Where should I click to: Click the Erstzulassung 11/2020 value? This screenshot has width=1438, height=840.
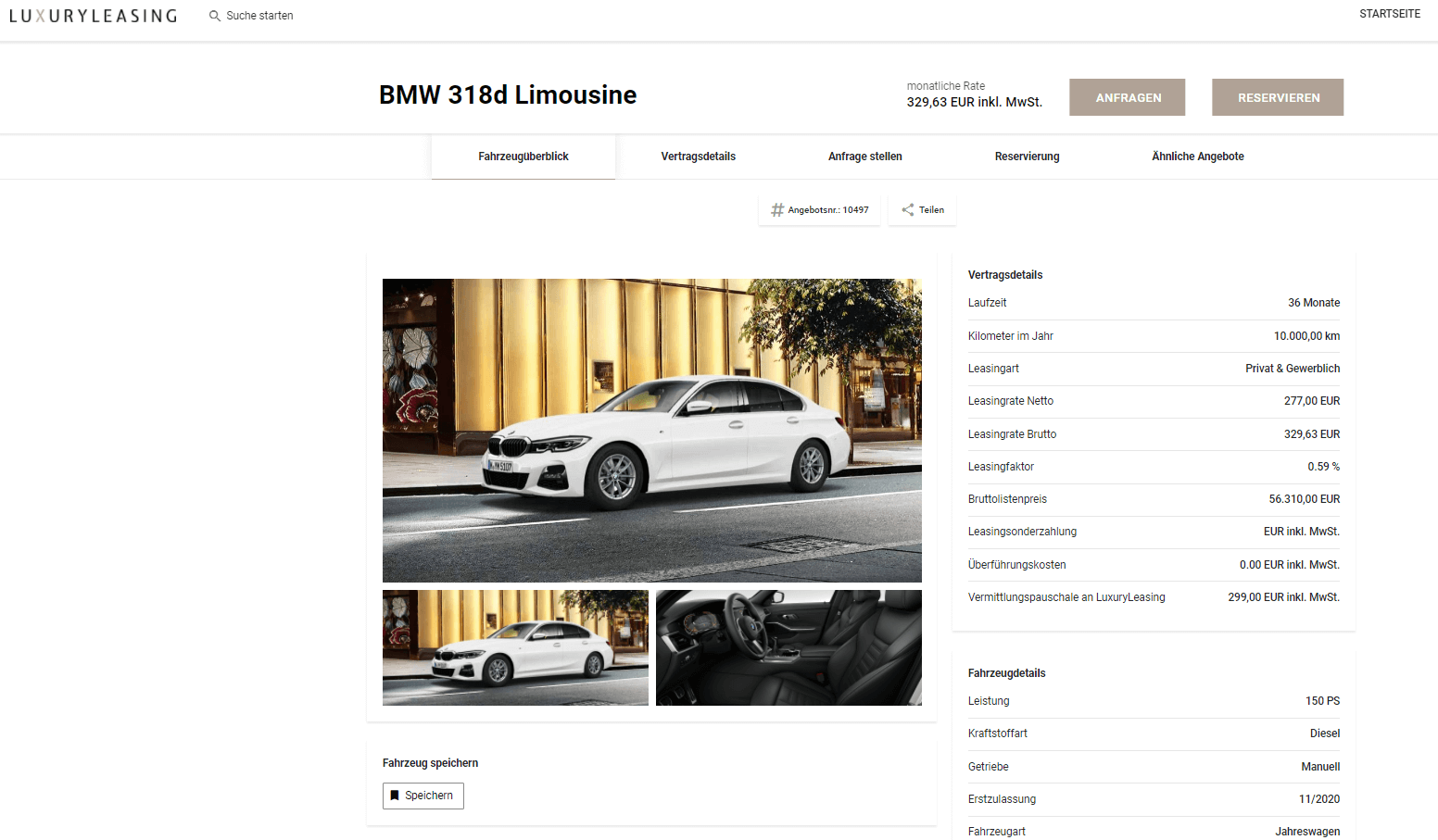tap(1319, 799)
